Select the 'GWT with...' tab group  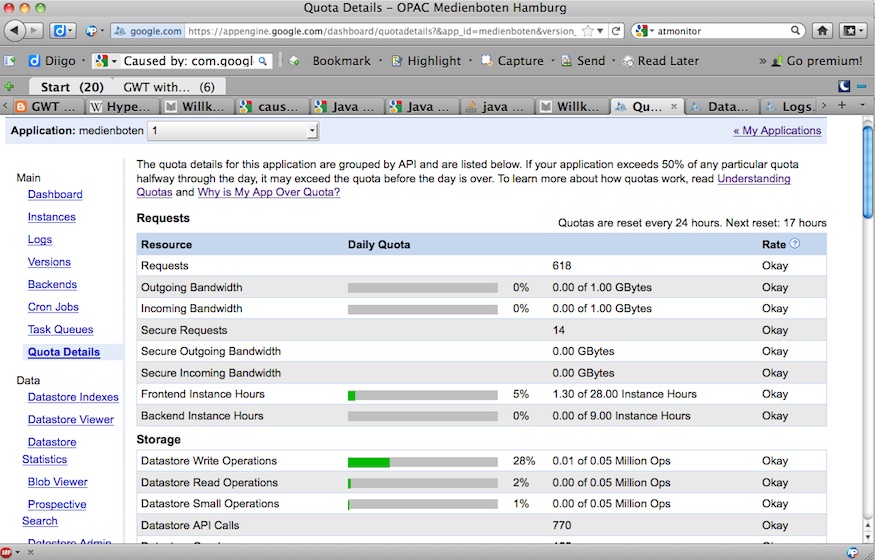pyautogui.click(x=168, y=87)
